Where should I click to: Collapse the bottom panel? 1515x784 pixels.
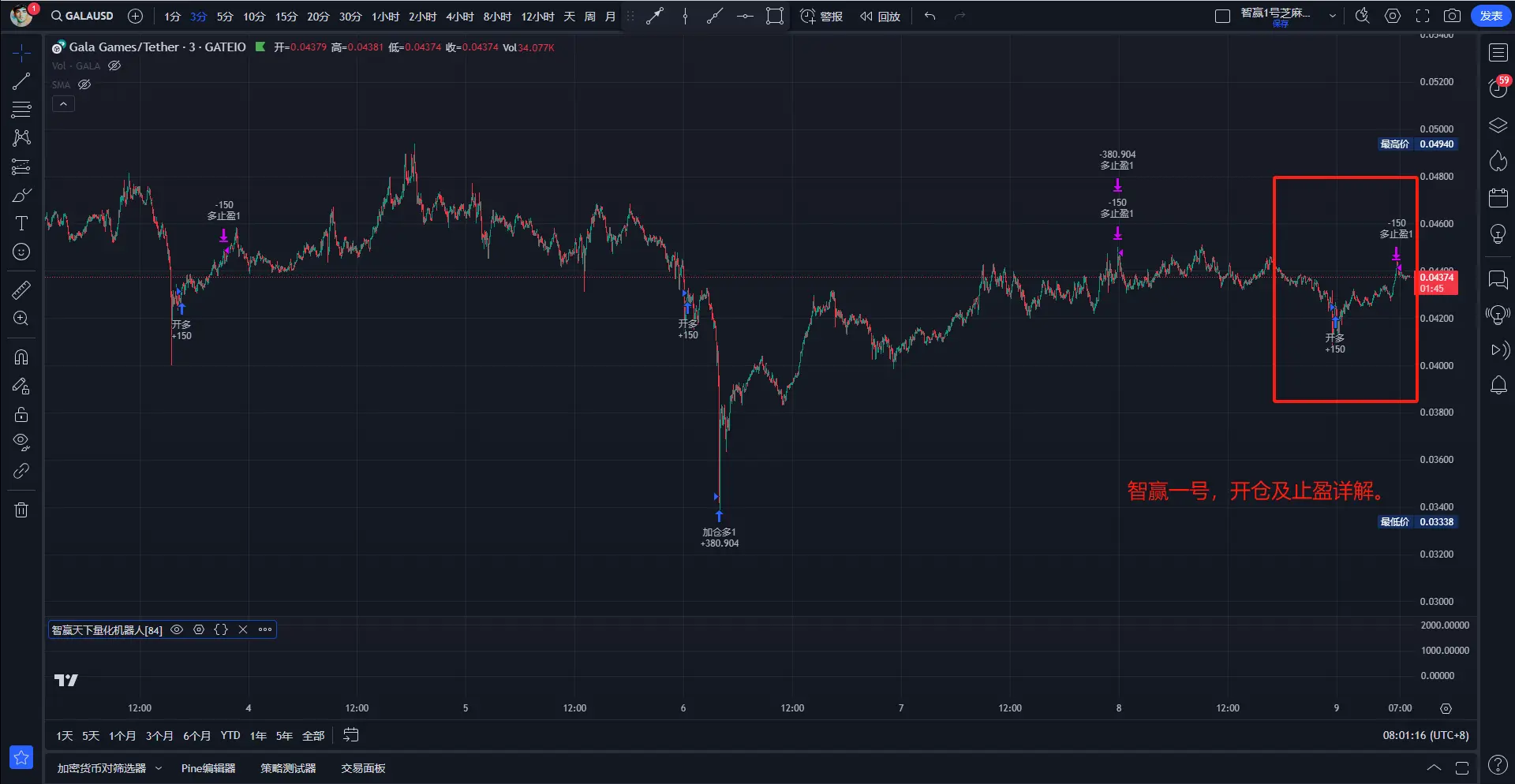(x=1434, y=768)
